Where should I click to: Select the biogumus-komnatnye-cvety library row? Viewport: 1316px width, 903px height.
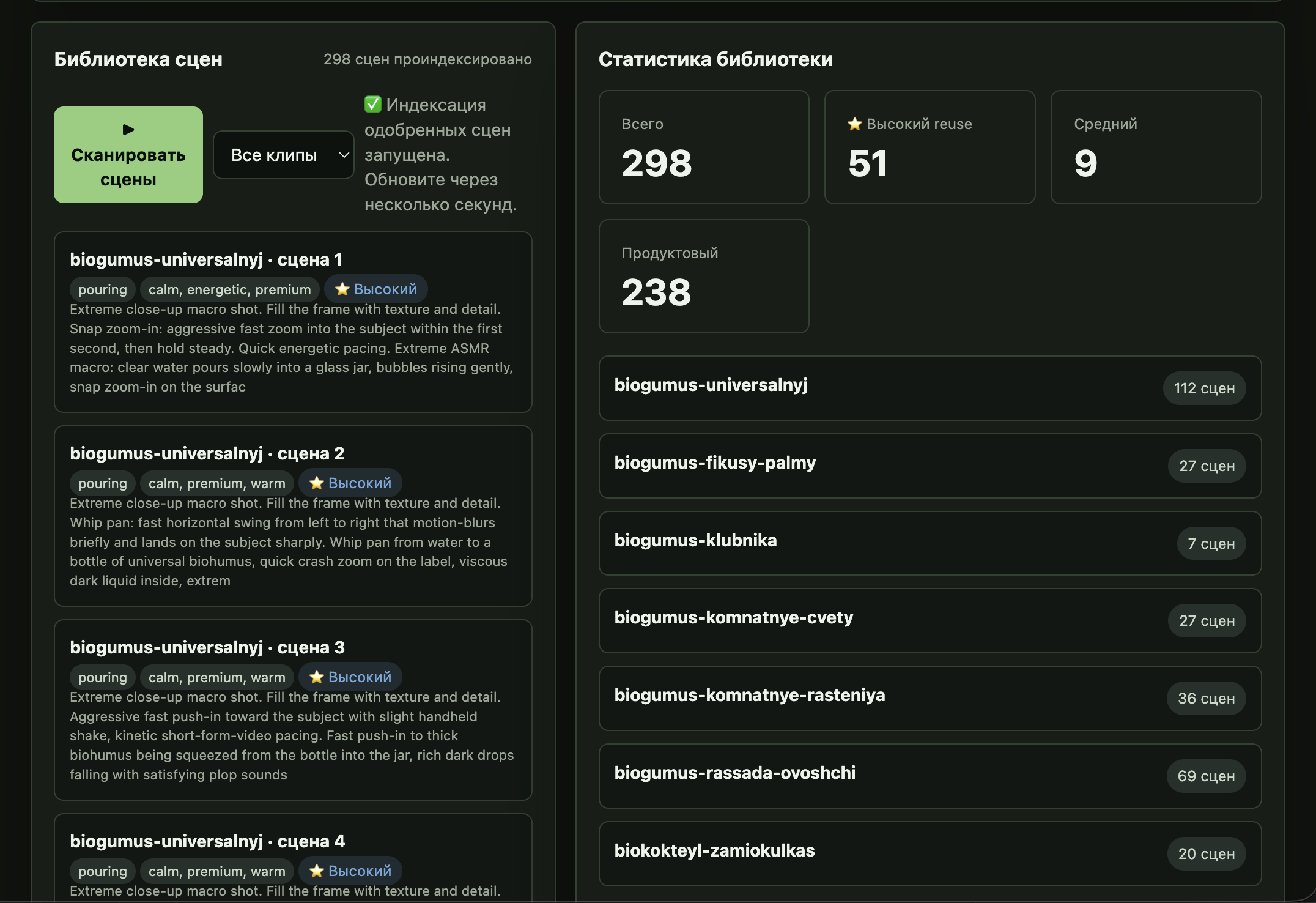[x=930, y=620]
